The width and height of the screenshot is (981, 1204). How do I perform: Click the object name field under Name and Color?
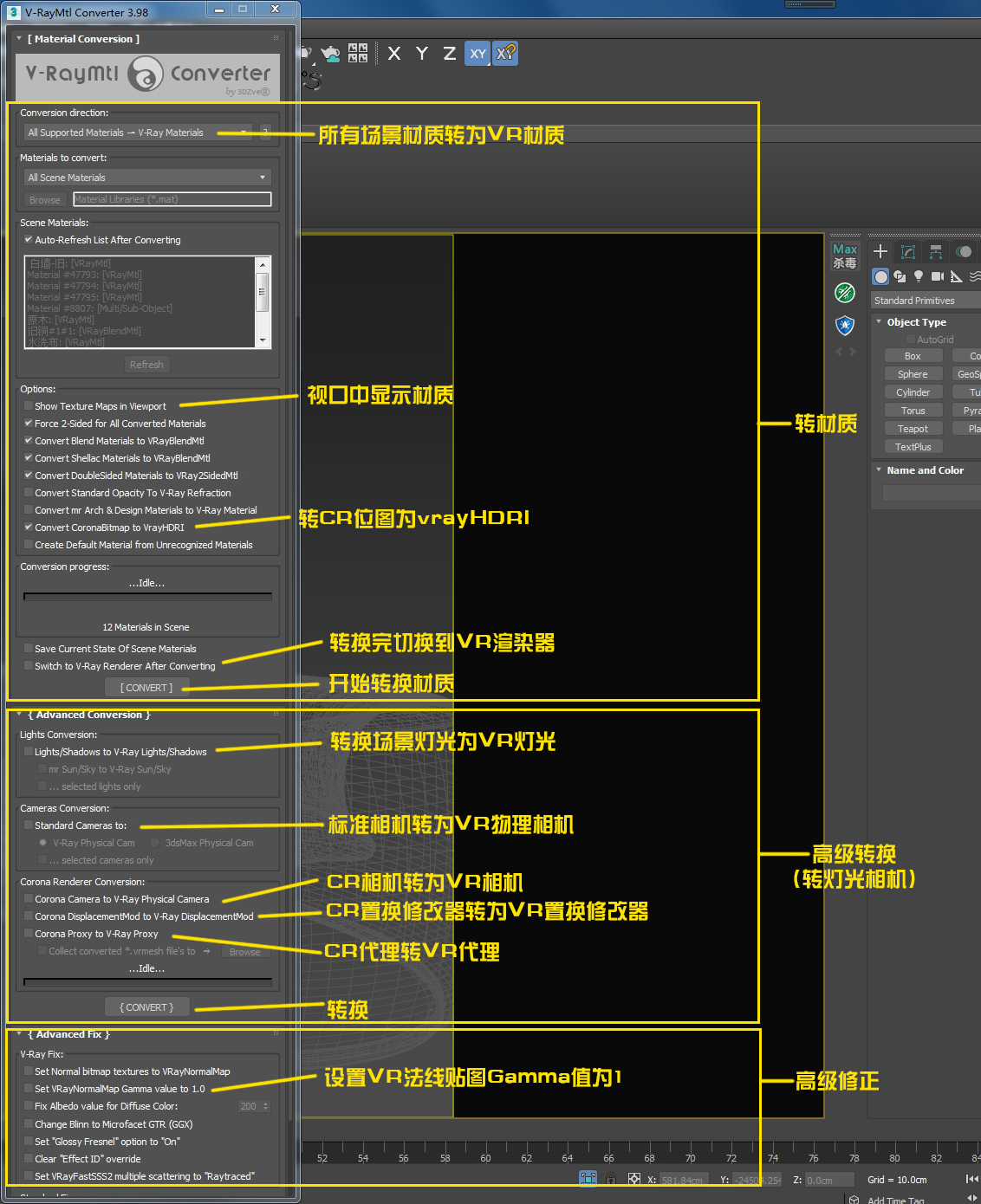click(932, 493)
